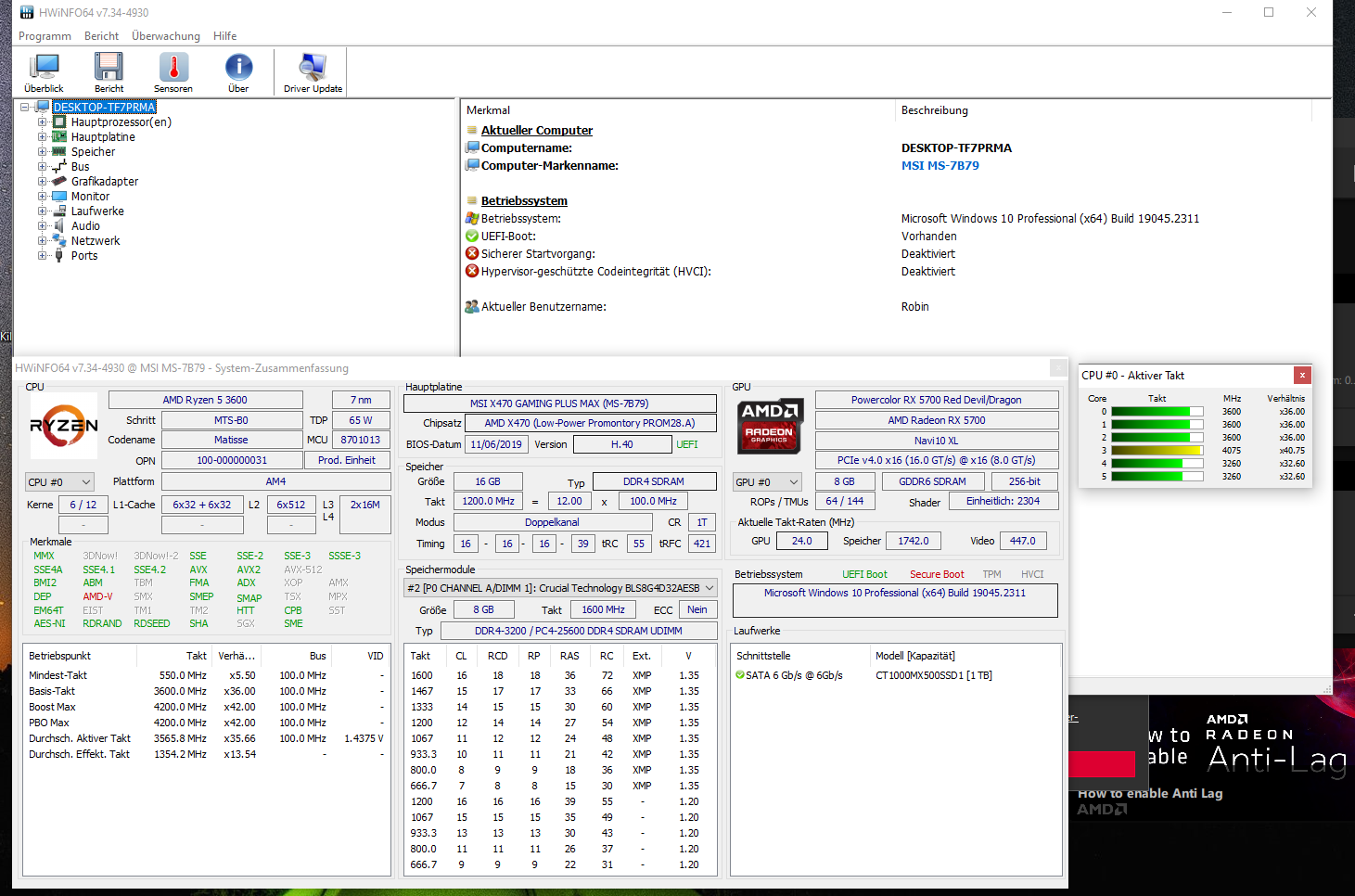The height and width of the screenshot is (896, 1355).
Task: Click the AMD Ryzen 5 3600 field
Action: 205,400
